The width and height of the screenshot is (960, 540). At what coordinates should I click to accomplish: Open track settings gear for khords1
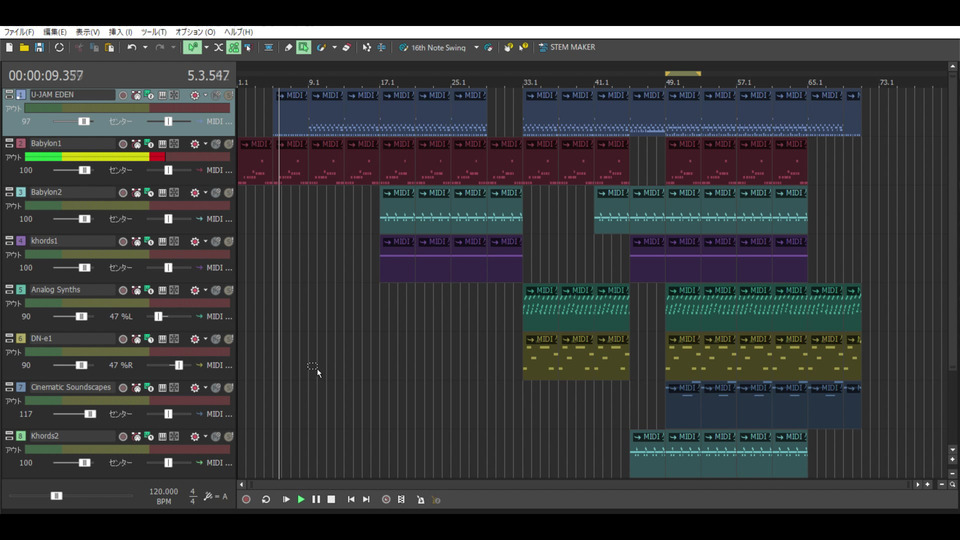[x=195, y=241]
